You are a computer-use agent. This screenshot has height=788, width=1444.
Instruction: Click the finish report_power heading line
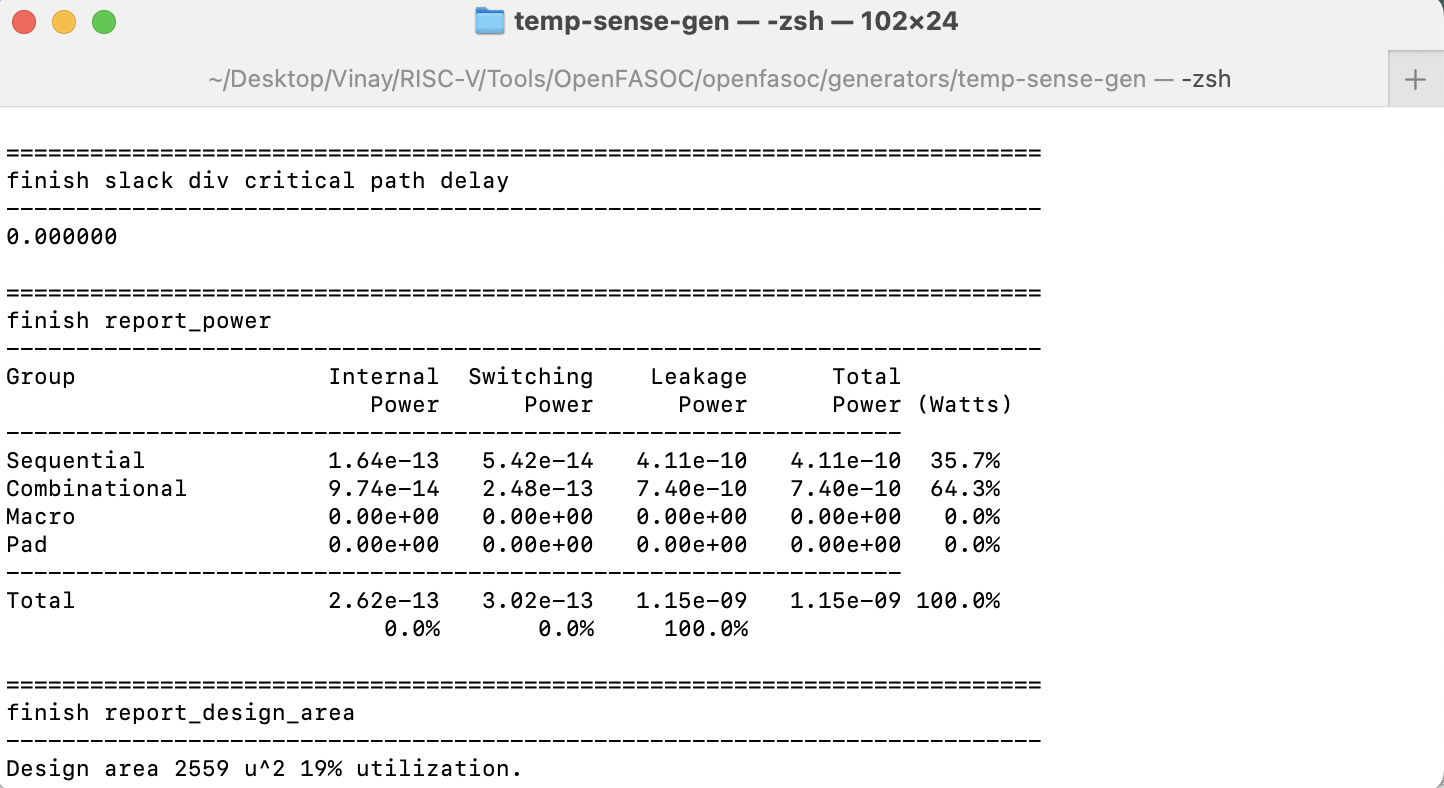pos(138,320)
